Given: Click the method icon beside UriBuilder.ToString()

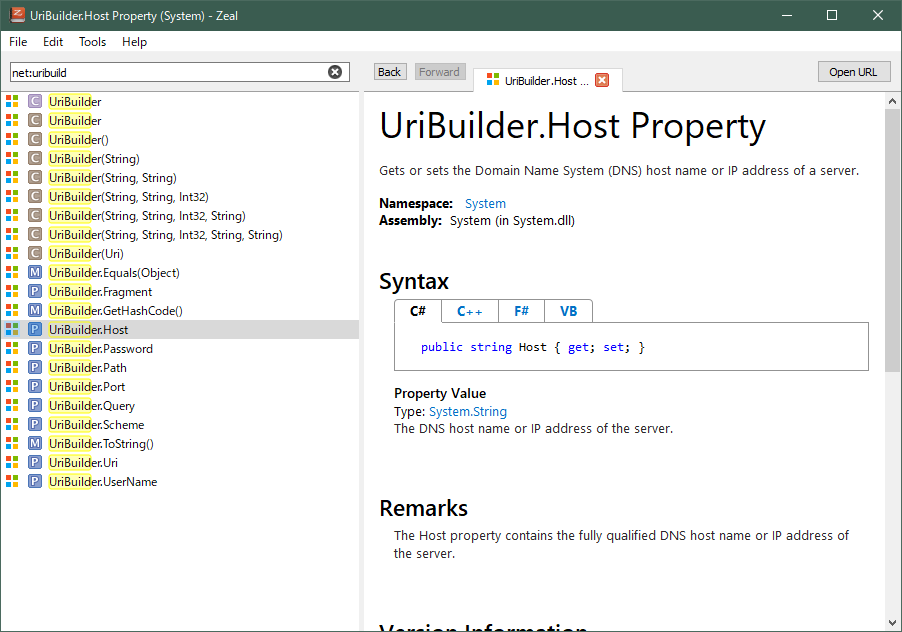Looking at the screenshot, I should click(35, 443).
